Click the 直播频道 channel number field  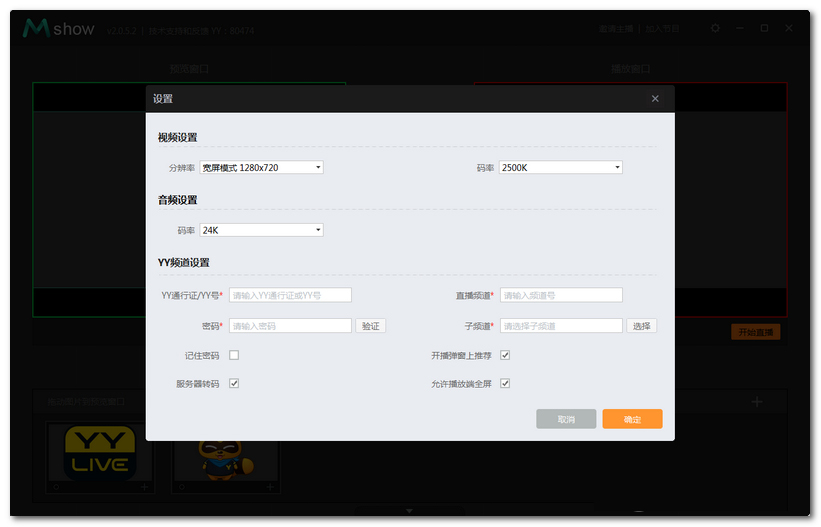[x=561, y=295]
